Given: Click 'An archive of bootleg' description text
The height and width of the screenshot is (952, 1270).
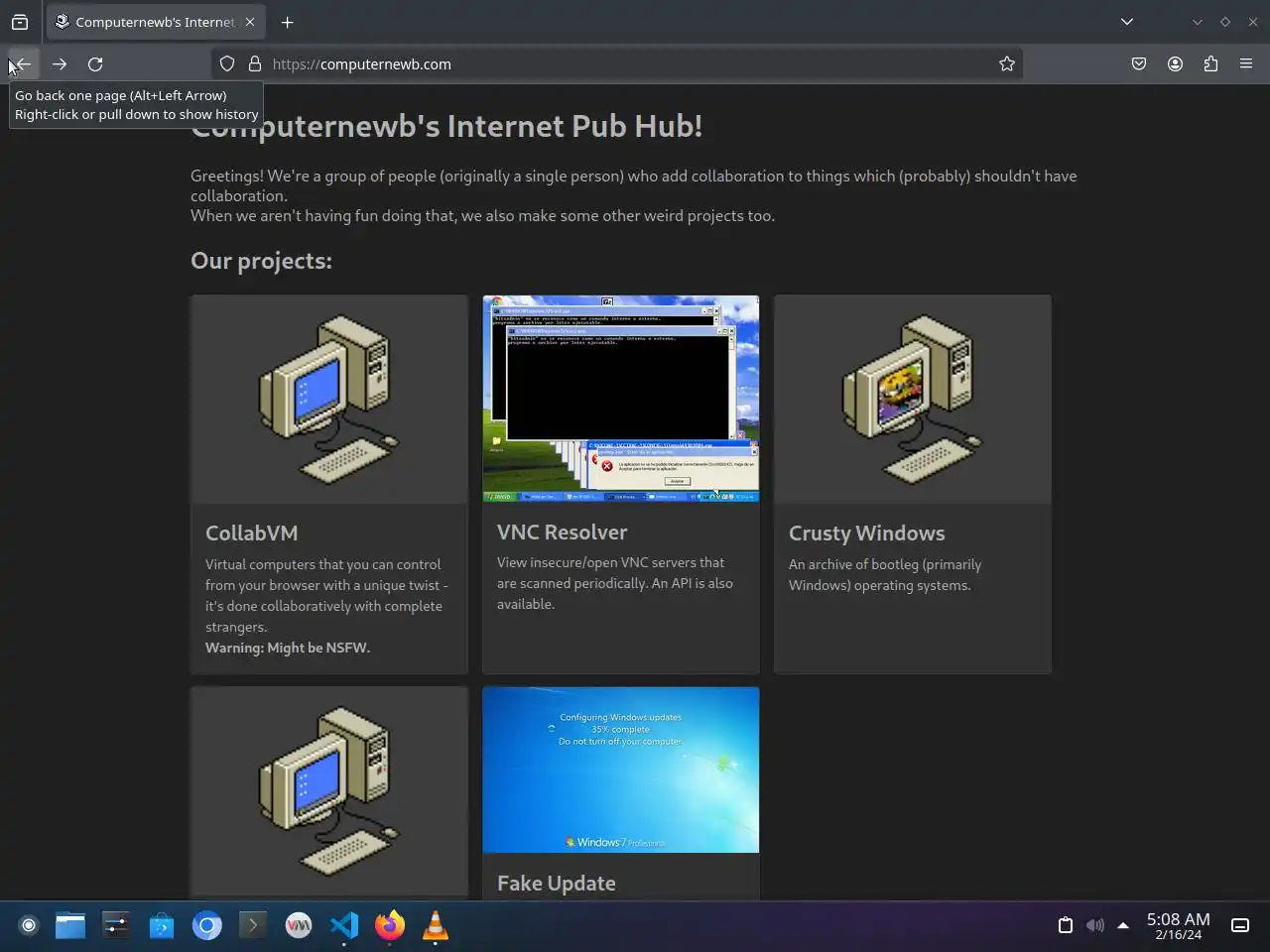Looking at the screenshot, I should coord(885,574).
